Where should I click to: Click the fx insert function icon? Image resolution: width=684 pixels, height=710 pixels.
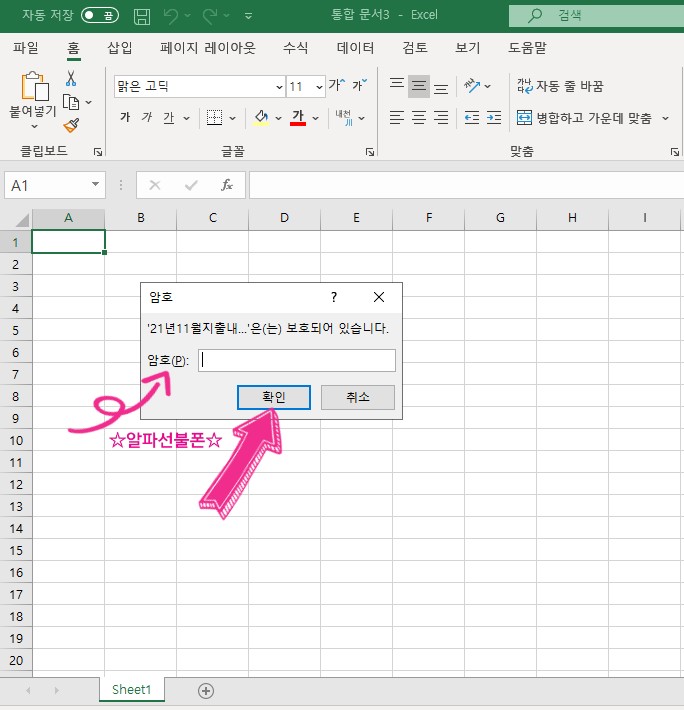(x=227, y=185)
